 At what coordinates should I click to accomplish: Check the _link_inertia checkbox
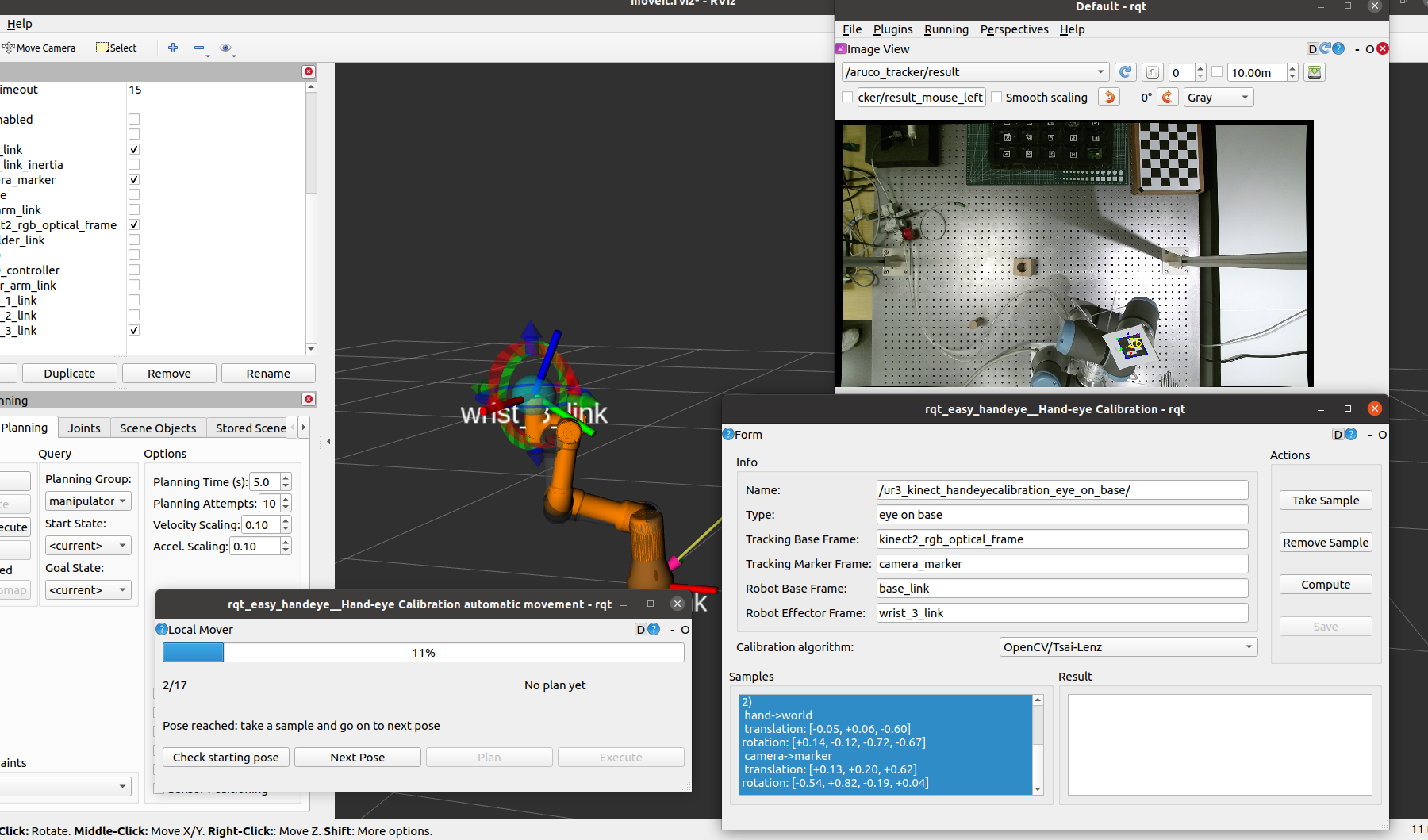[x=134, y=164]
